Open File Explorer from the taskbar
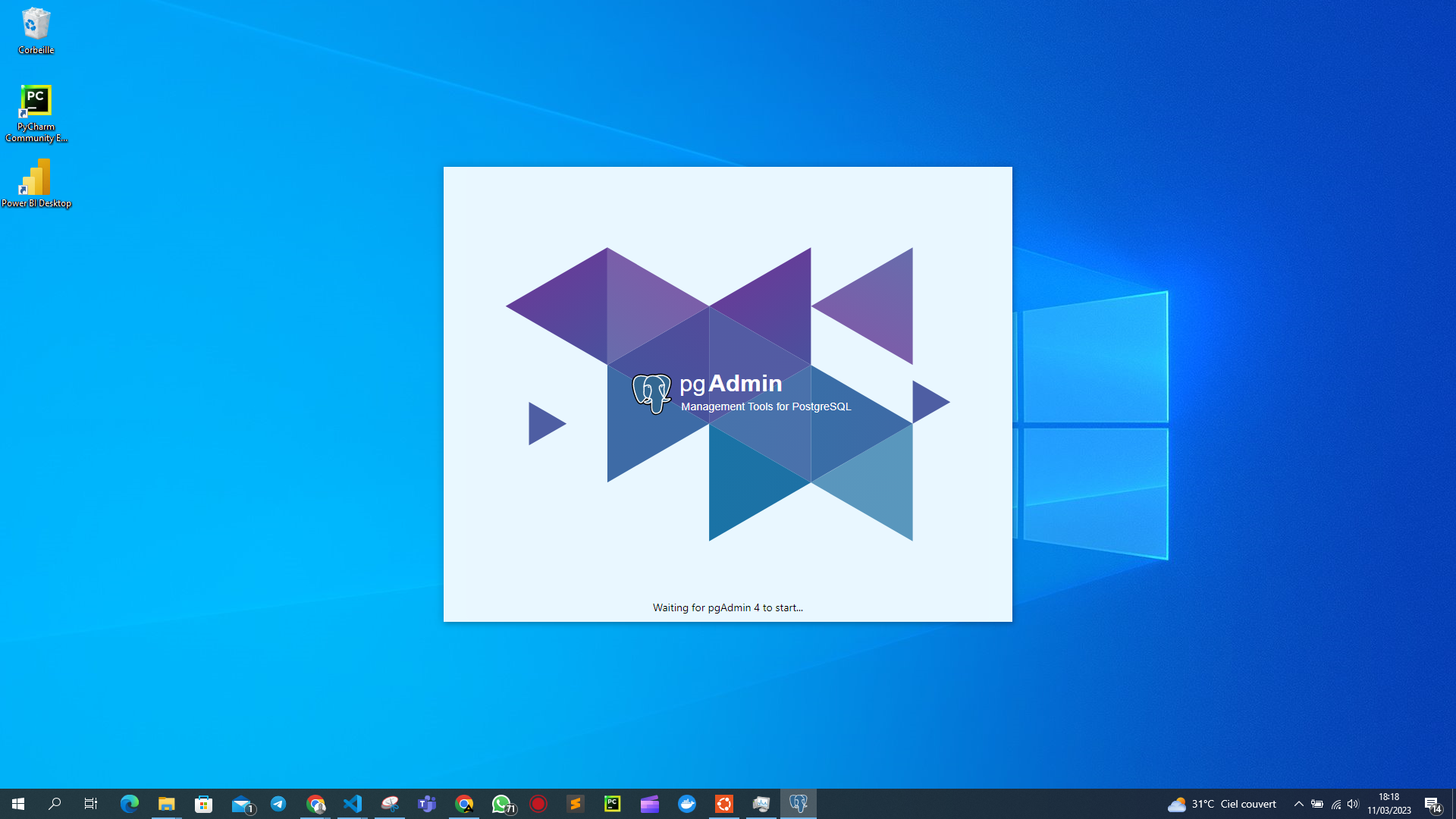 167,804
